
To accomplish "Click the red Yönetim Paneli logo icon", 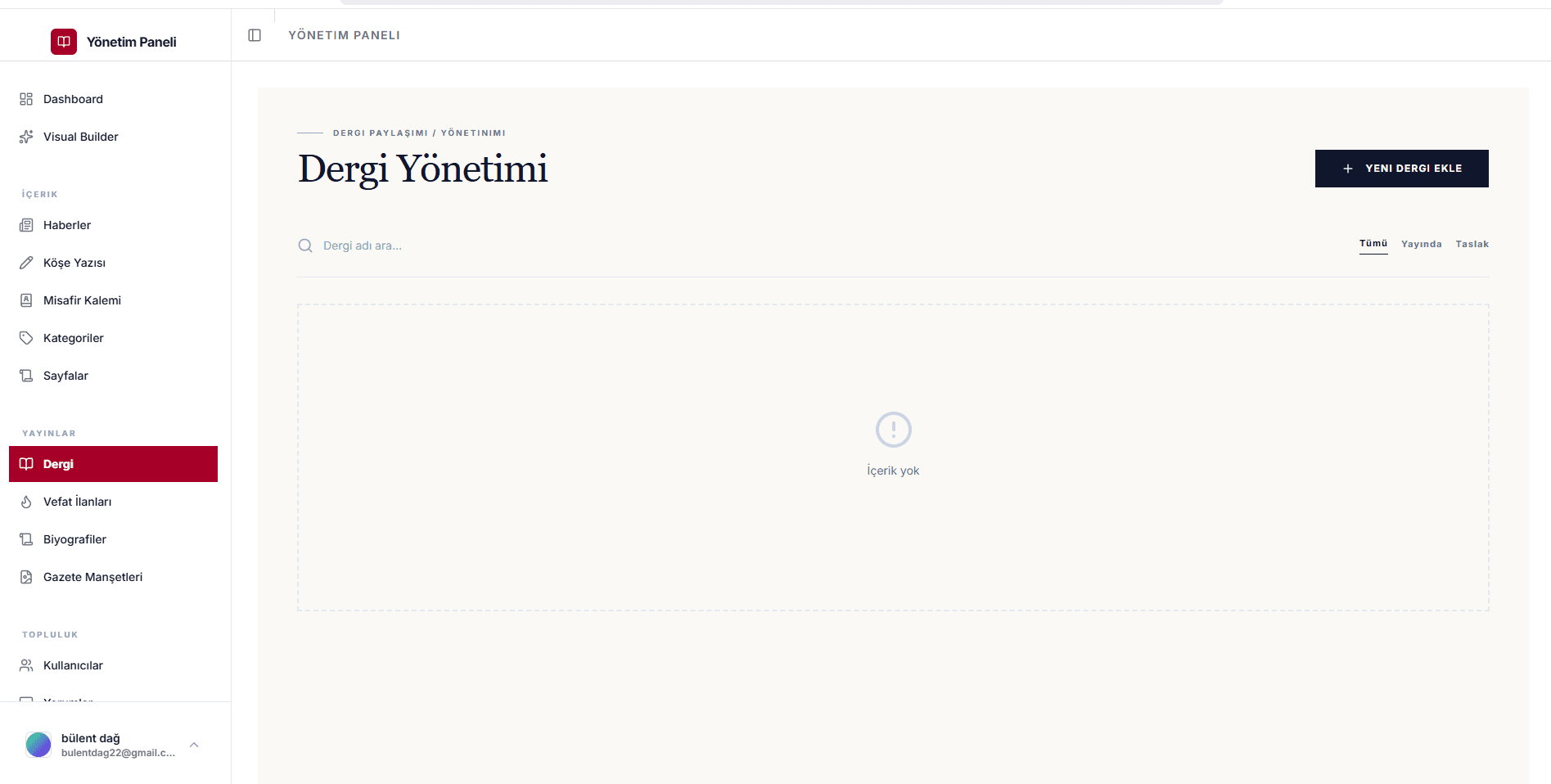I will coord(64,42).
